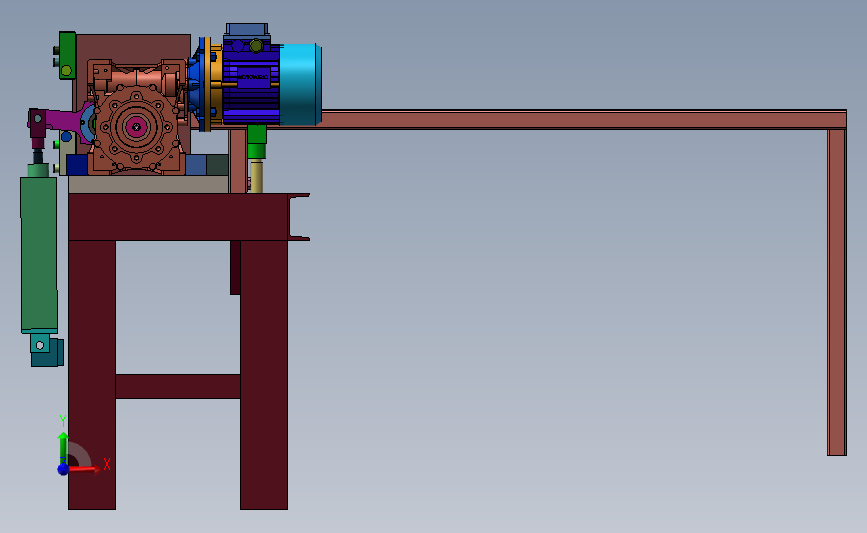Click the blue Z axis ball of the triad
Viewport: 867px width, 533px height.
pyautogui.click(x=63, y=469)
